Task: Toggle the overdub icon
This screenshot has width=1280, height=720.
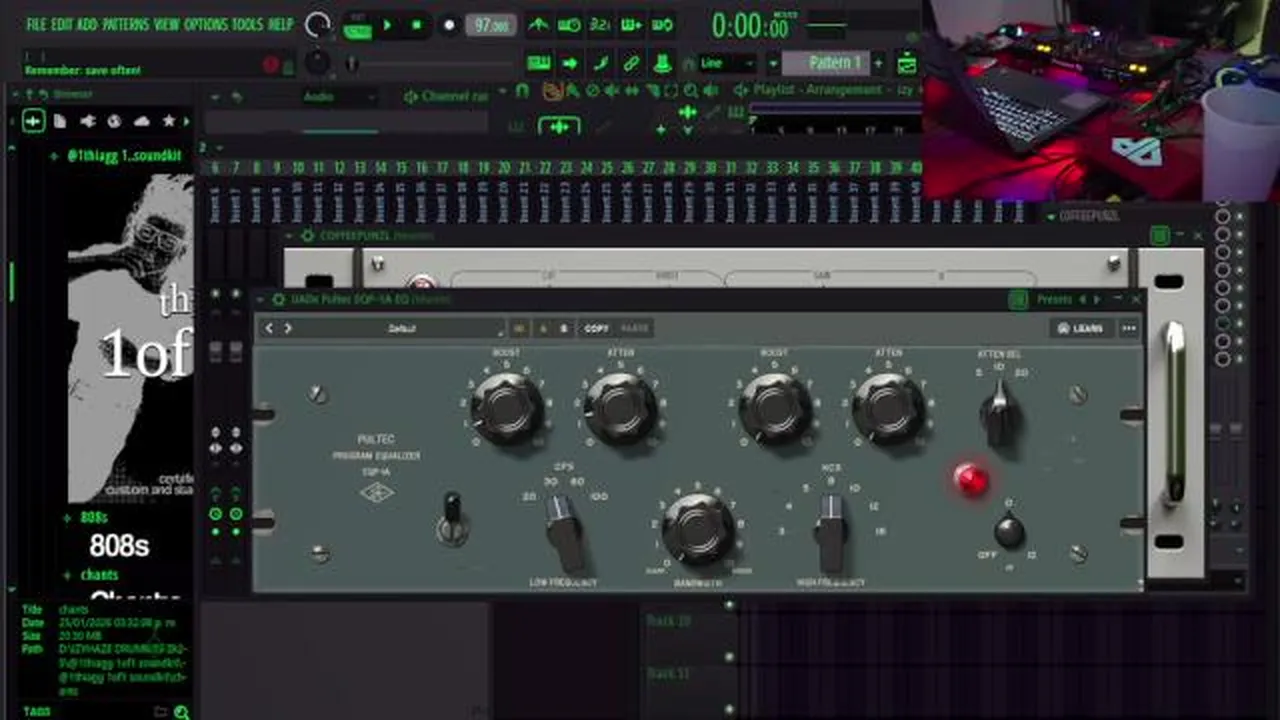Action: point(631,25)
